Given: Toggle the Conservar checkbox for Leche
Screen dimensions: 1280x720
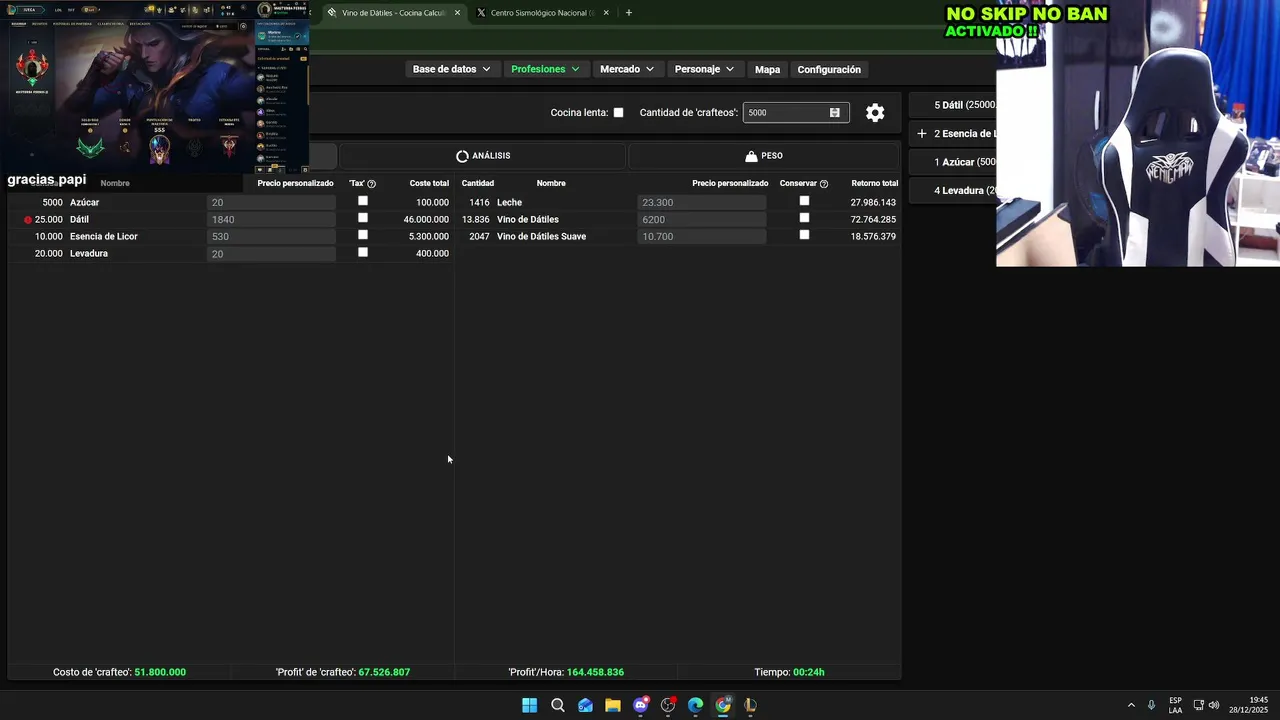Looking at the screenshot, I should click(x=804, y=201).
